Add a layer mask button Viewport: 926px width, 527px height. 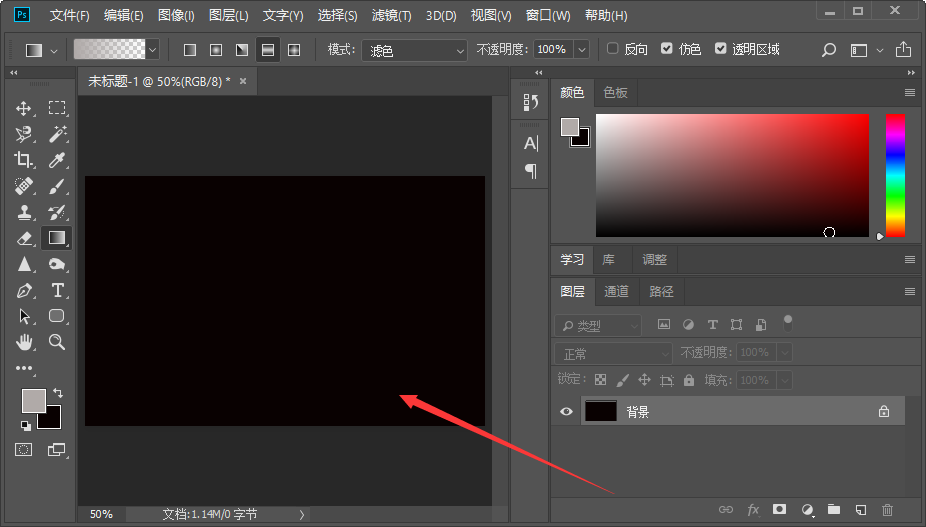point(780,509)
